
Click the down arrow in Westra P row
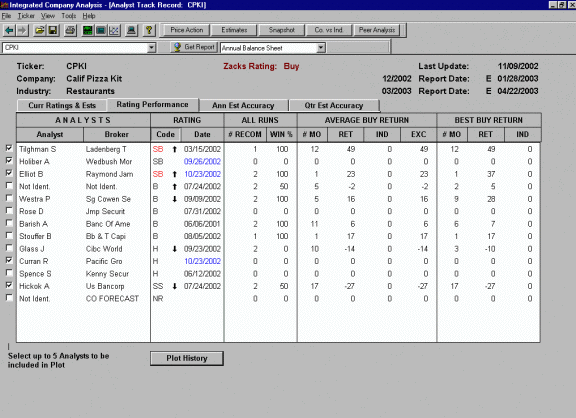[x=174, y=199]
